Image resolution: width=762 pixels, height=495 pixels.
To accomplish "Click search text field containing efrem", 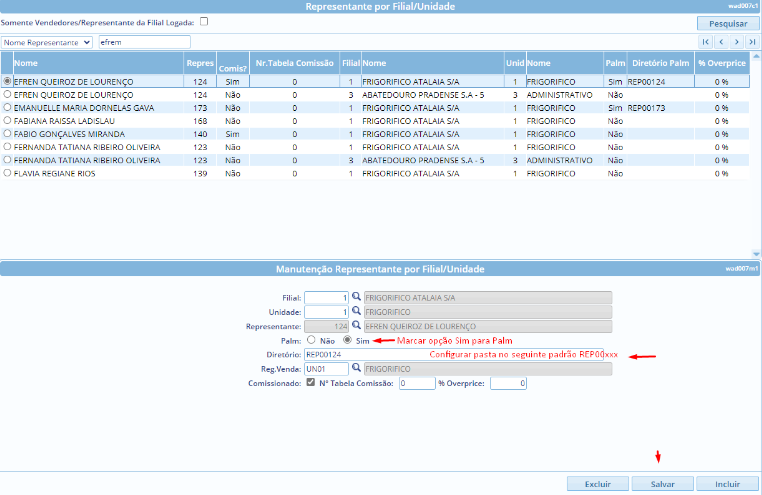I will 144,42.
